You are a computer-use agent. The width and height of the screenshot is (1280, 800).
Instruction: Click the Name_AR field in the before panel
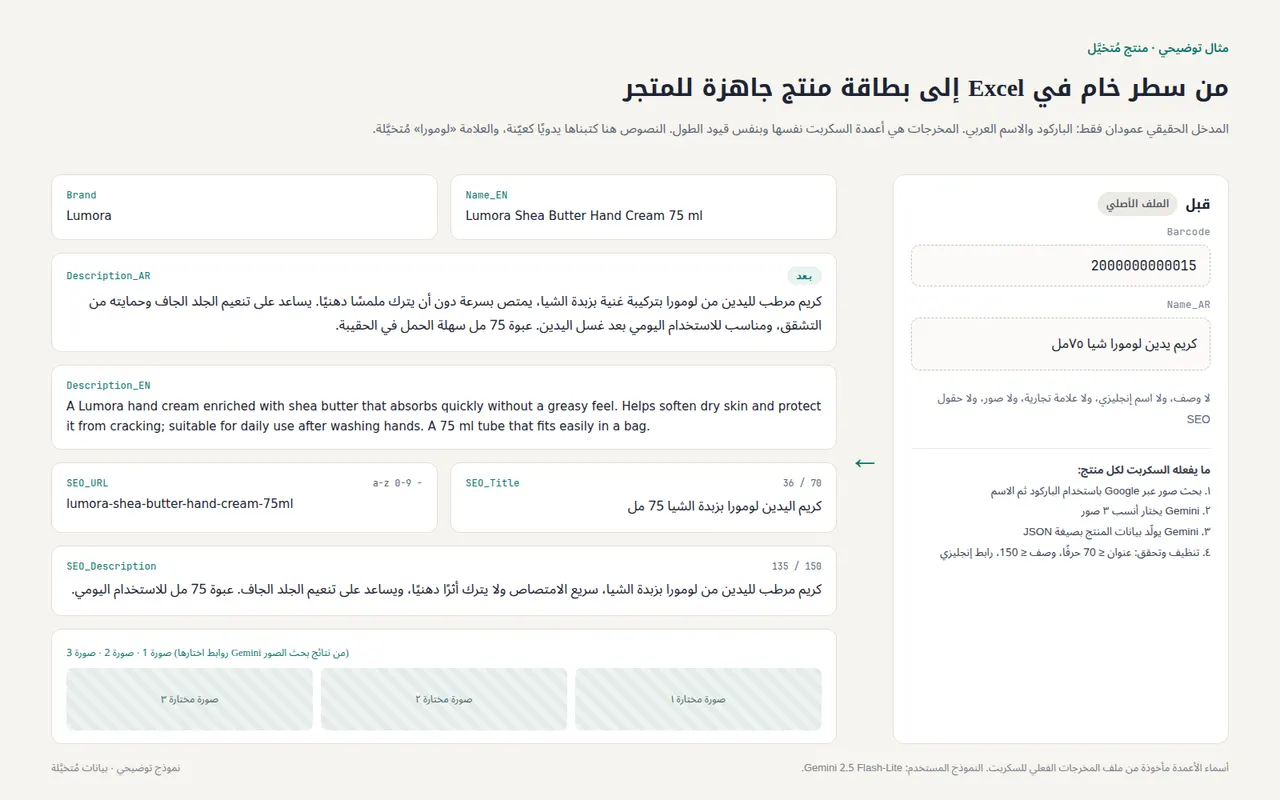(x=1060, y=344)
